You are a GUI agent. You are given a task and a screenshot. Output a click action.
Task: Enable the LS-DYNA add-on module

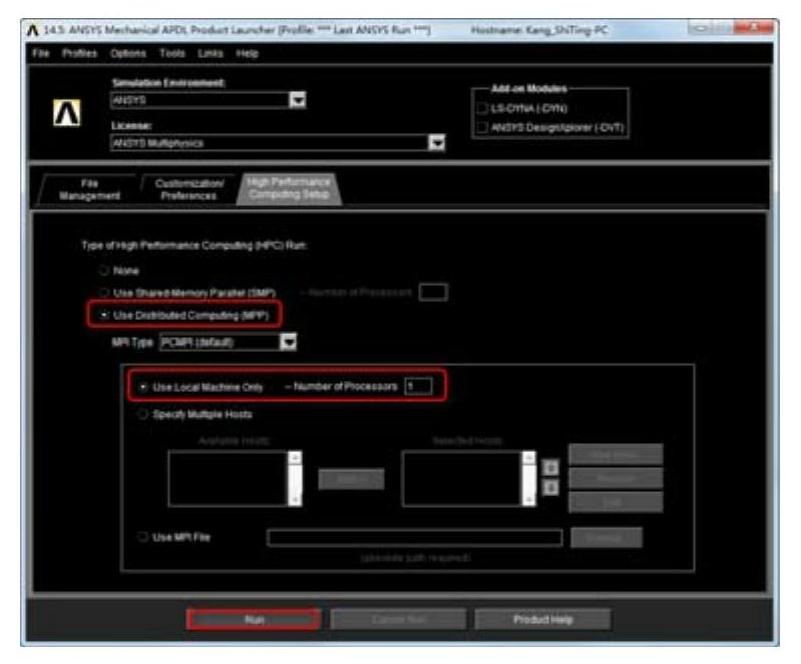[485, 108]
